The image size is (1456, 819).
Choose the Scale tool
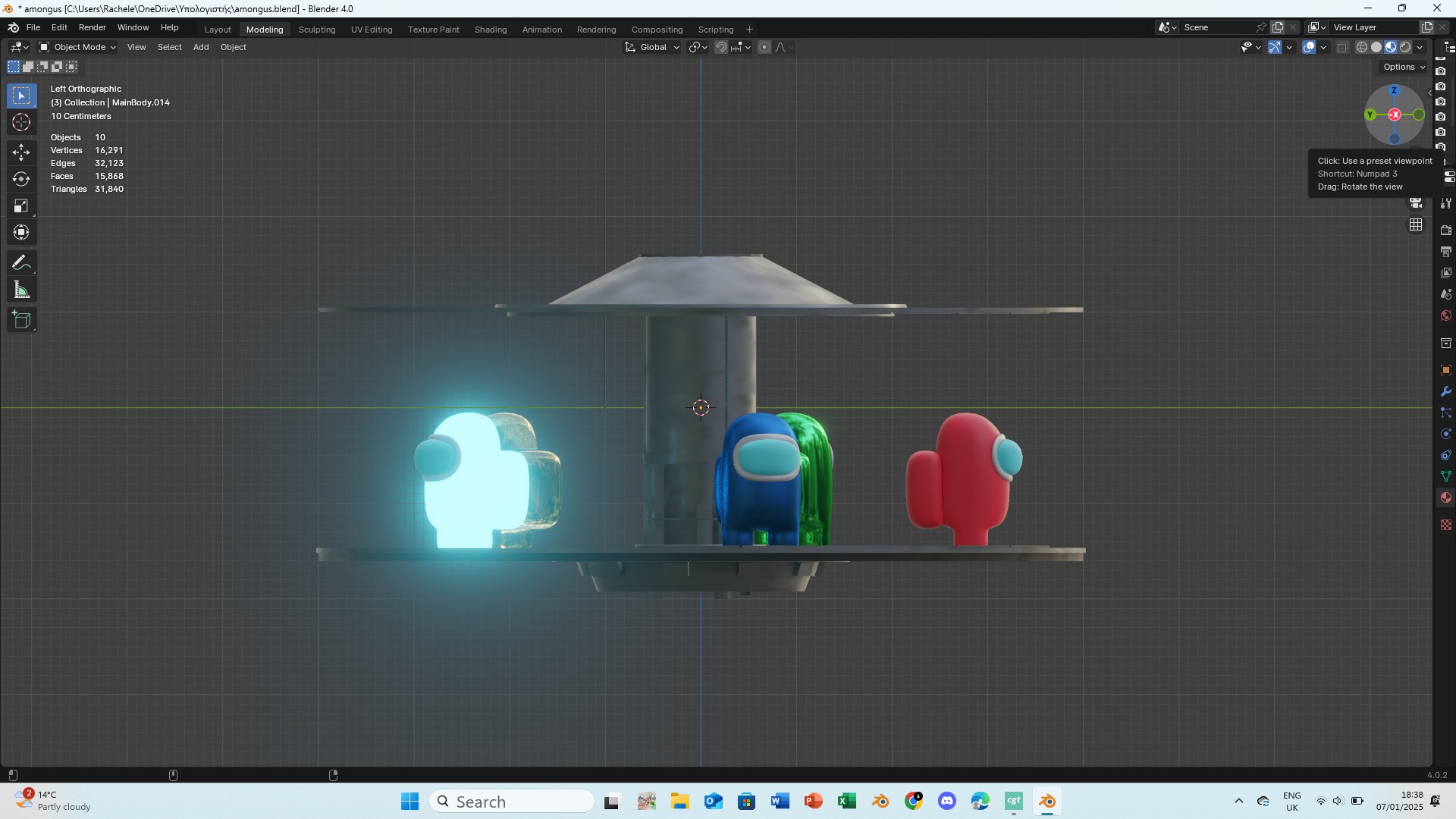[x=21, y=206]
